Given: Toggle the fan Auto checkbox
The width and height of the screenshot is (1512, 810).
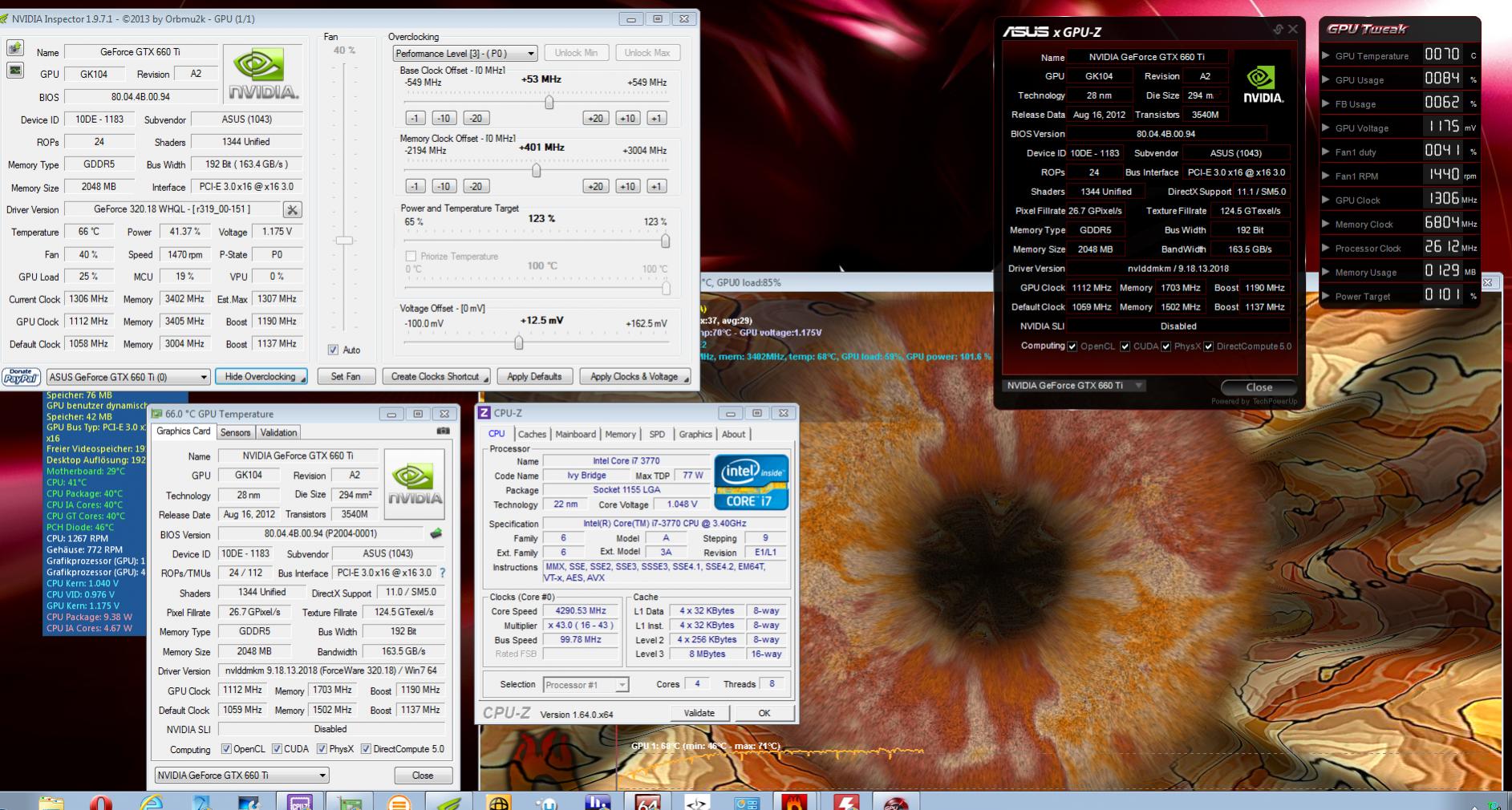Looking at the screenshot, I should 333,350.
